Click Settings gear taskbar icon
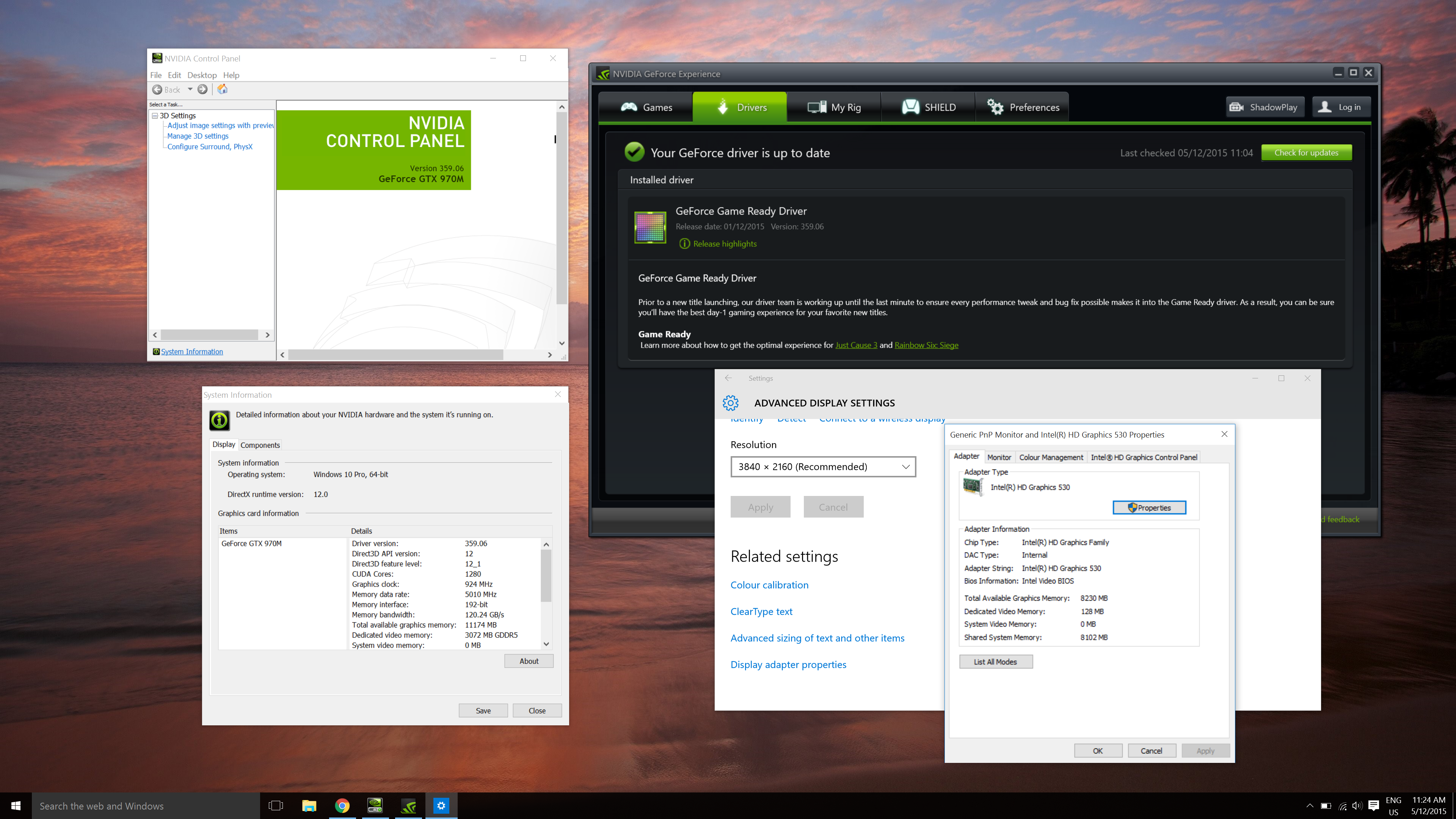The width and height of the screenshot is (1456, 819). tap(441, 805)
